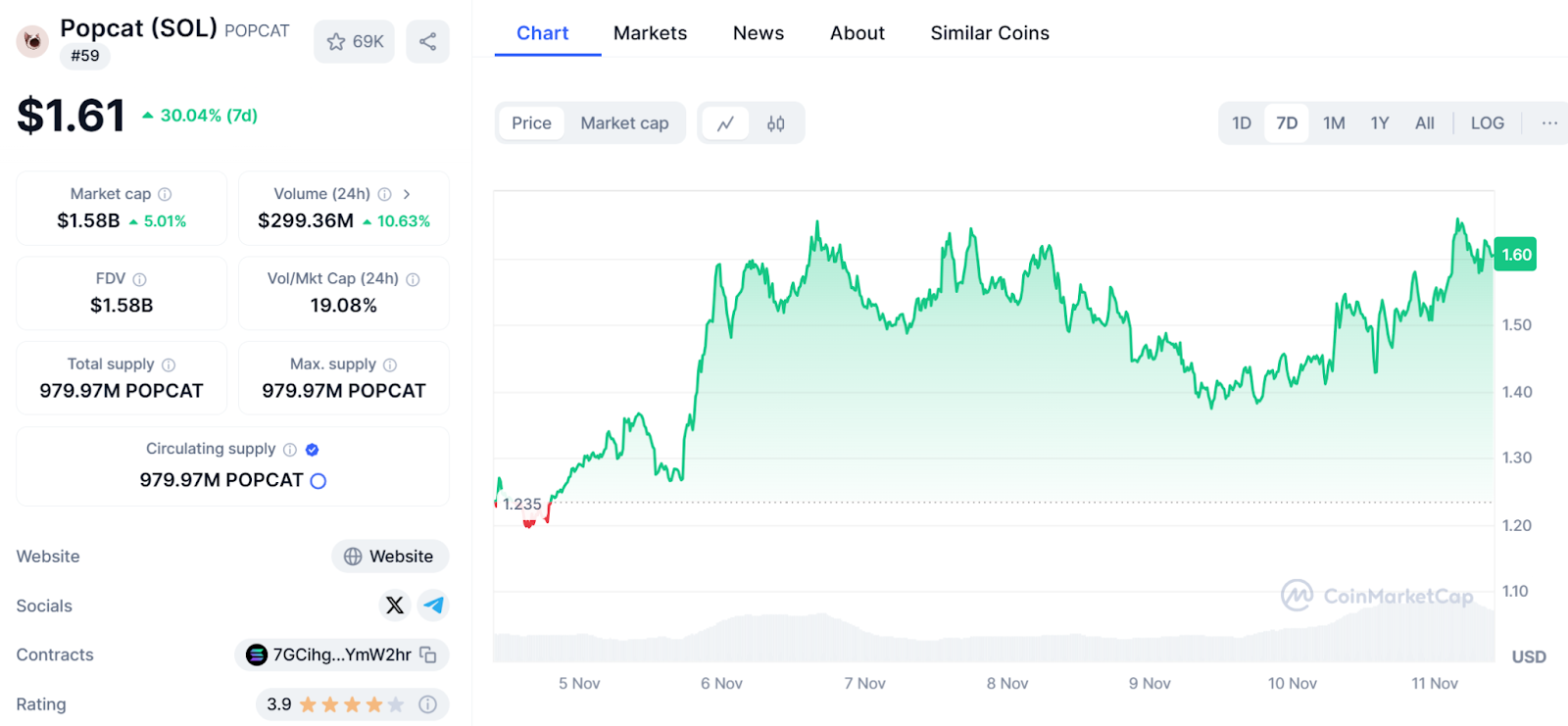Open the X (Twitter) social link
The height and width of the screenshot is (726, 1568).
click(x=395, y=605)
